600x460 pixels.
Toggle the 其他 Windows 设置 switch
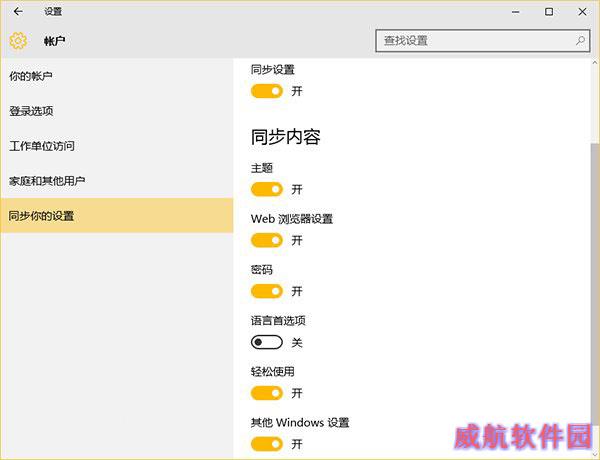tap(267, 444)
